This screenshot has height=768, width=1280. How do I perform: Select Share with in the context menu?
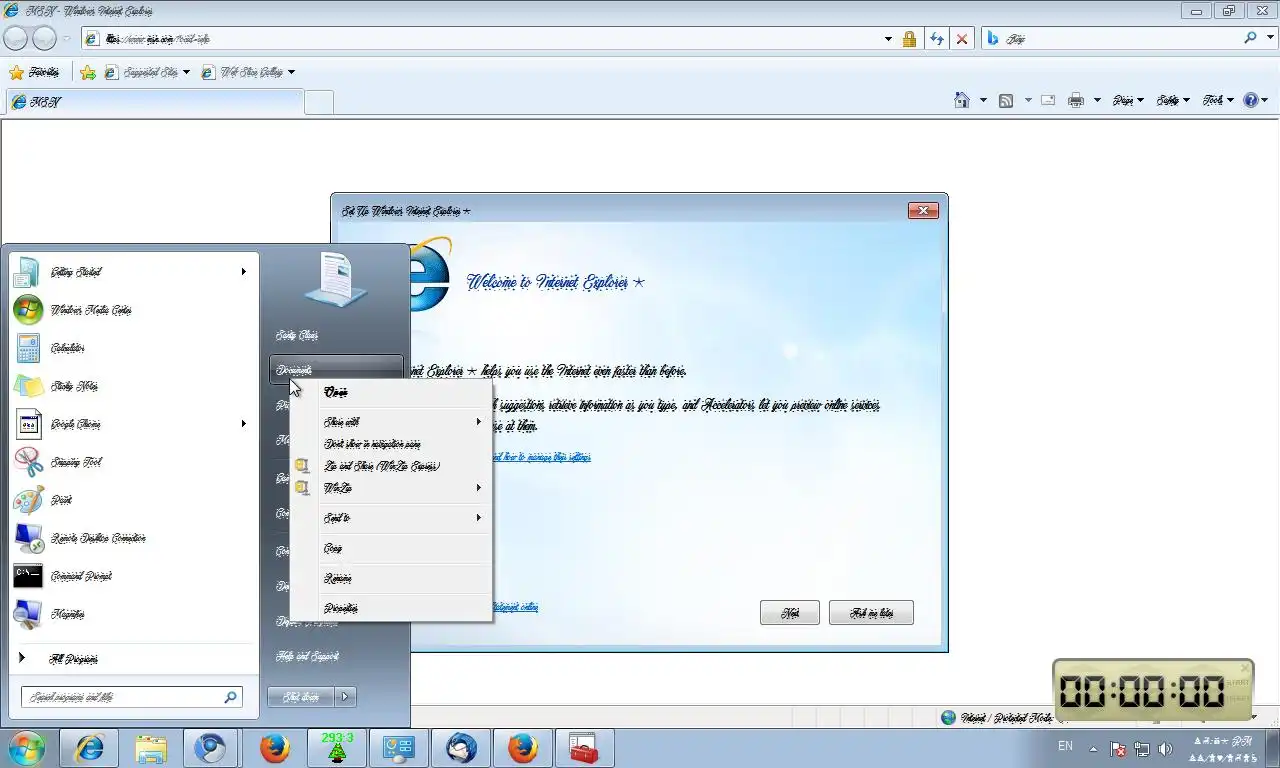[x=391, y=422]
